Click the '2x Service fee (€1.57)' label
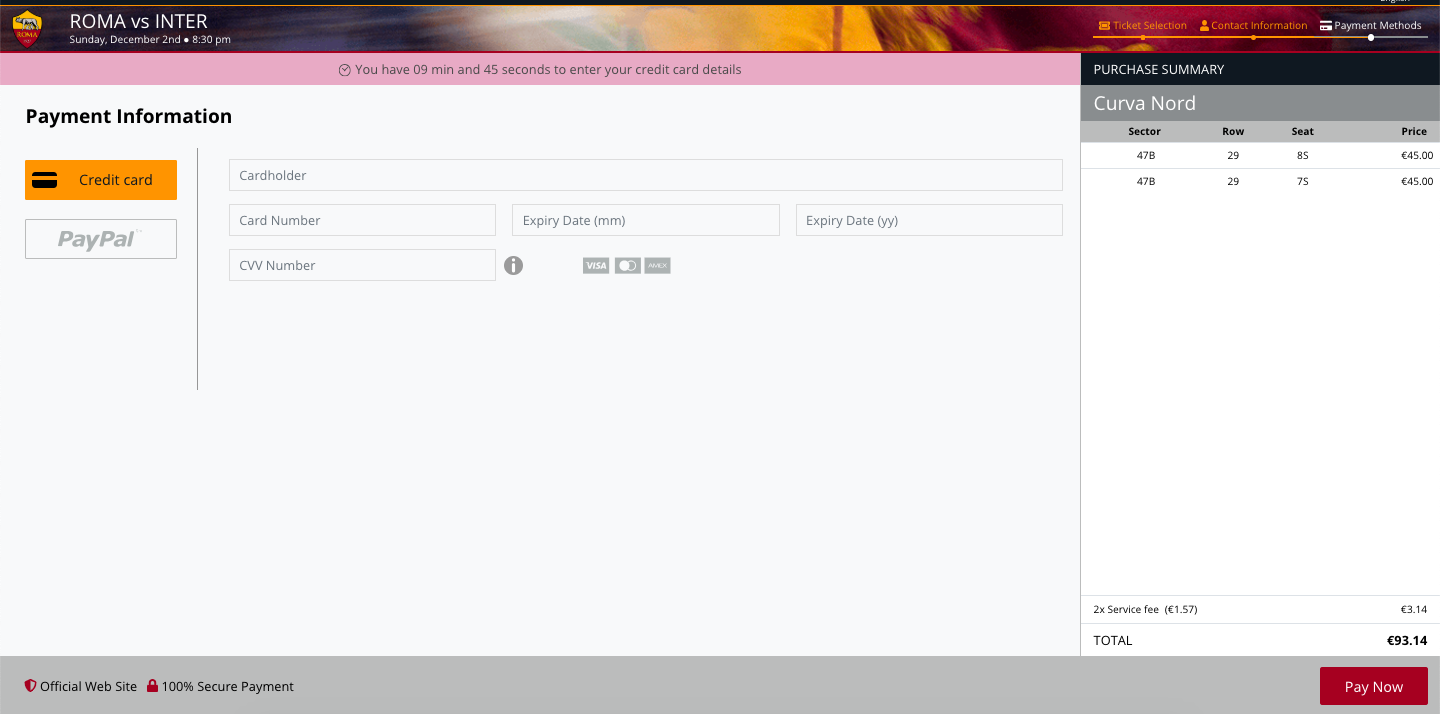This screenshot has width=1440, height=714. coord(1145,610)
